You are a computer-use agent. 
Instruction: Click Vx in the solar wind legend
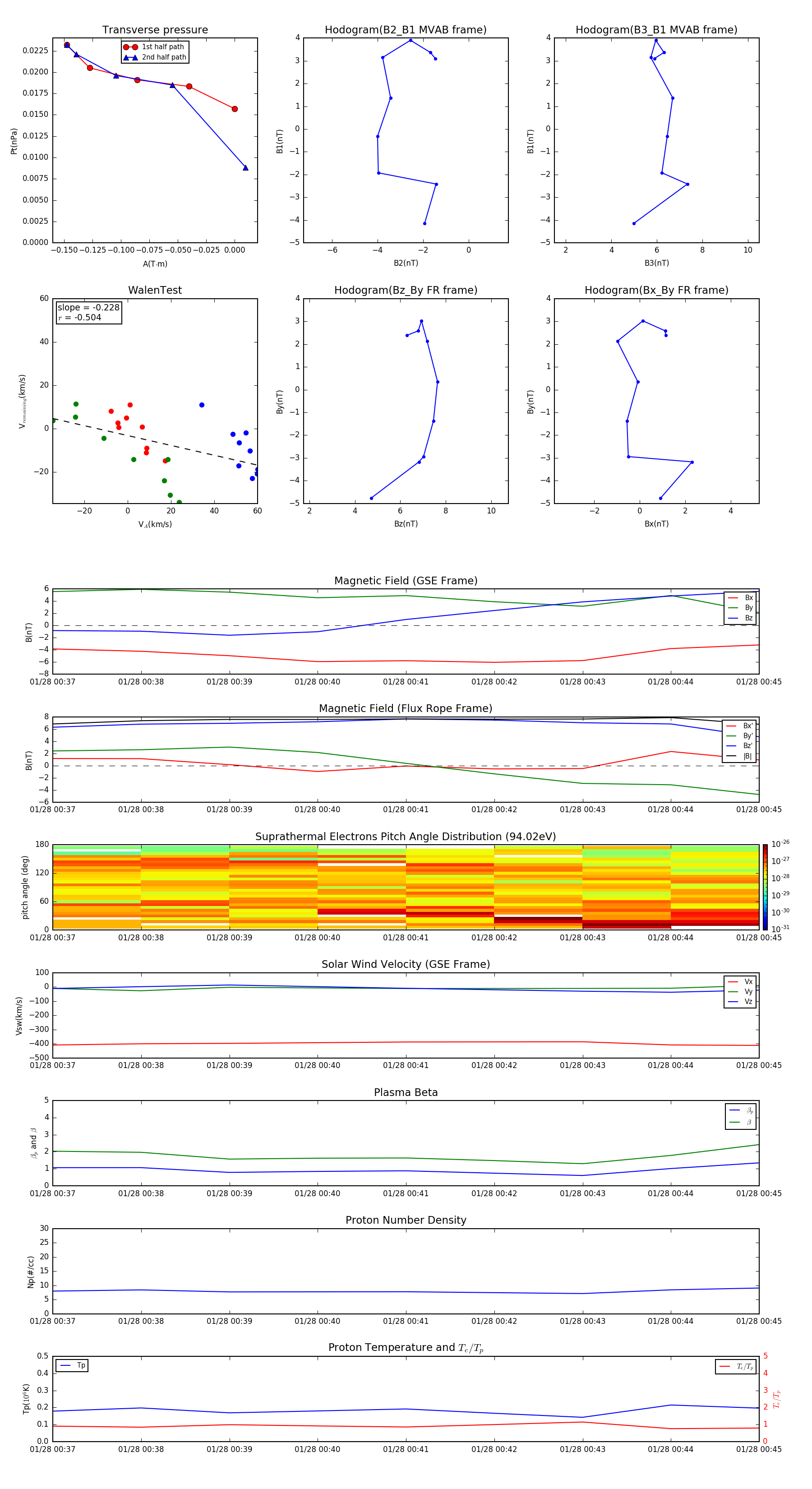pyautogui.click(x=740, y=981)
